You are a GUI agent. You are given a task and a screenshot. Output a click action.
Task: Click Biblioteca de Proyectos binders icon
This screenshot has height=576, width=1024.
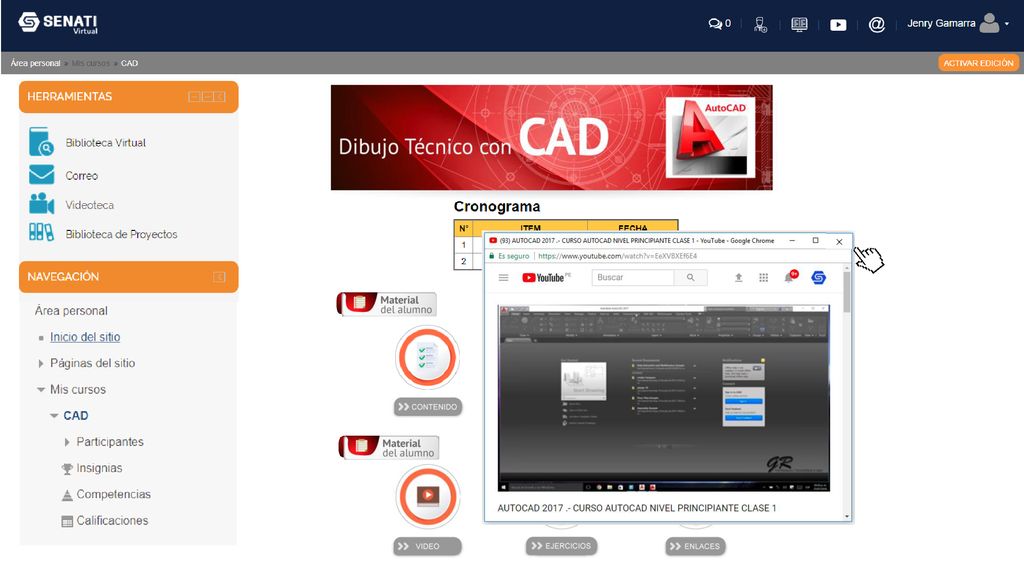[41, 232]
